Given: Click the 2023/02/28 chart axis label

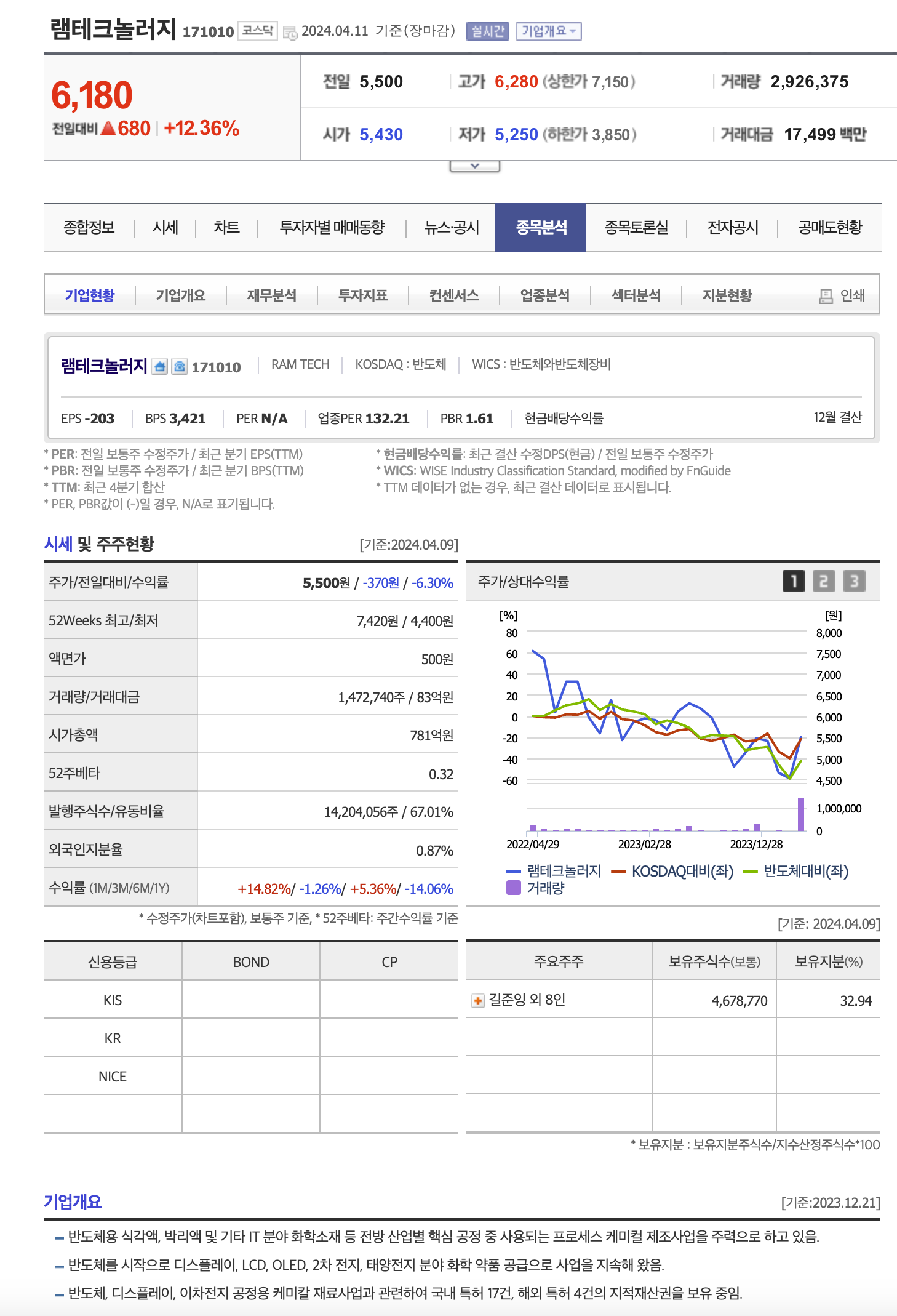Looking at the screenshot, I should (645, 845).
